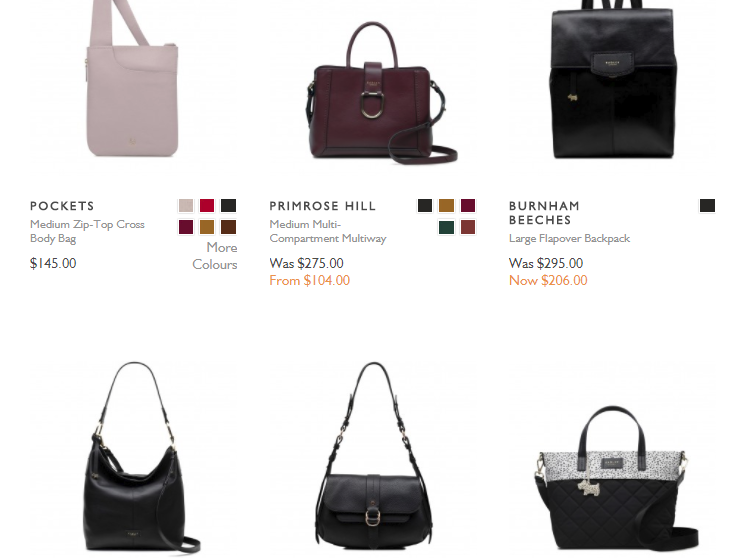View the pink cross body bag image
Screen dimensions: 748x558
tap(134, 83)
